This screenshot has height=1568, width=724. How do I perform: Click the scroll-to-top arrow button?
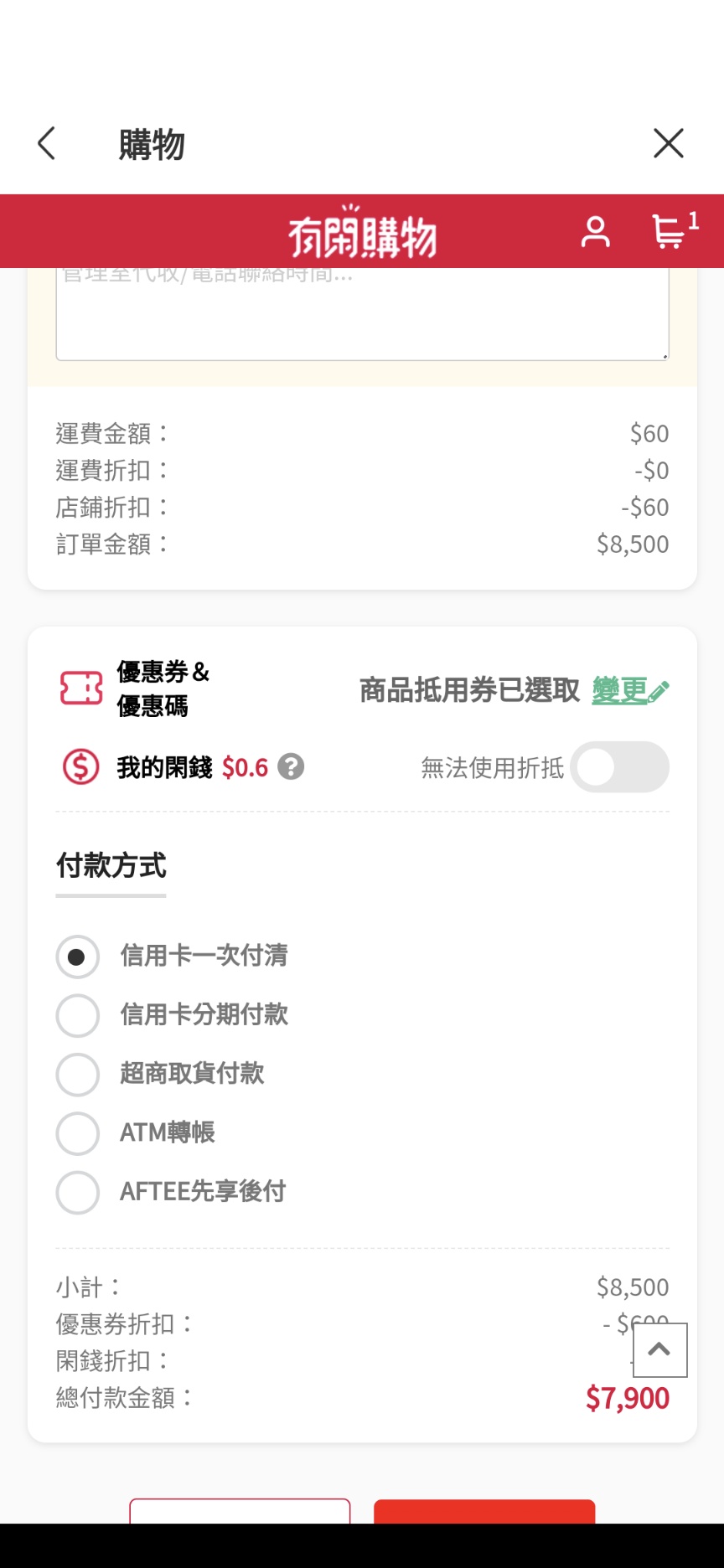(659, 1349)
